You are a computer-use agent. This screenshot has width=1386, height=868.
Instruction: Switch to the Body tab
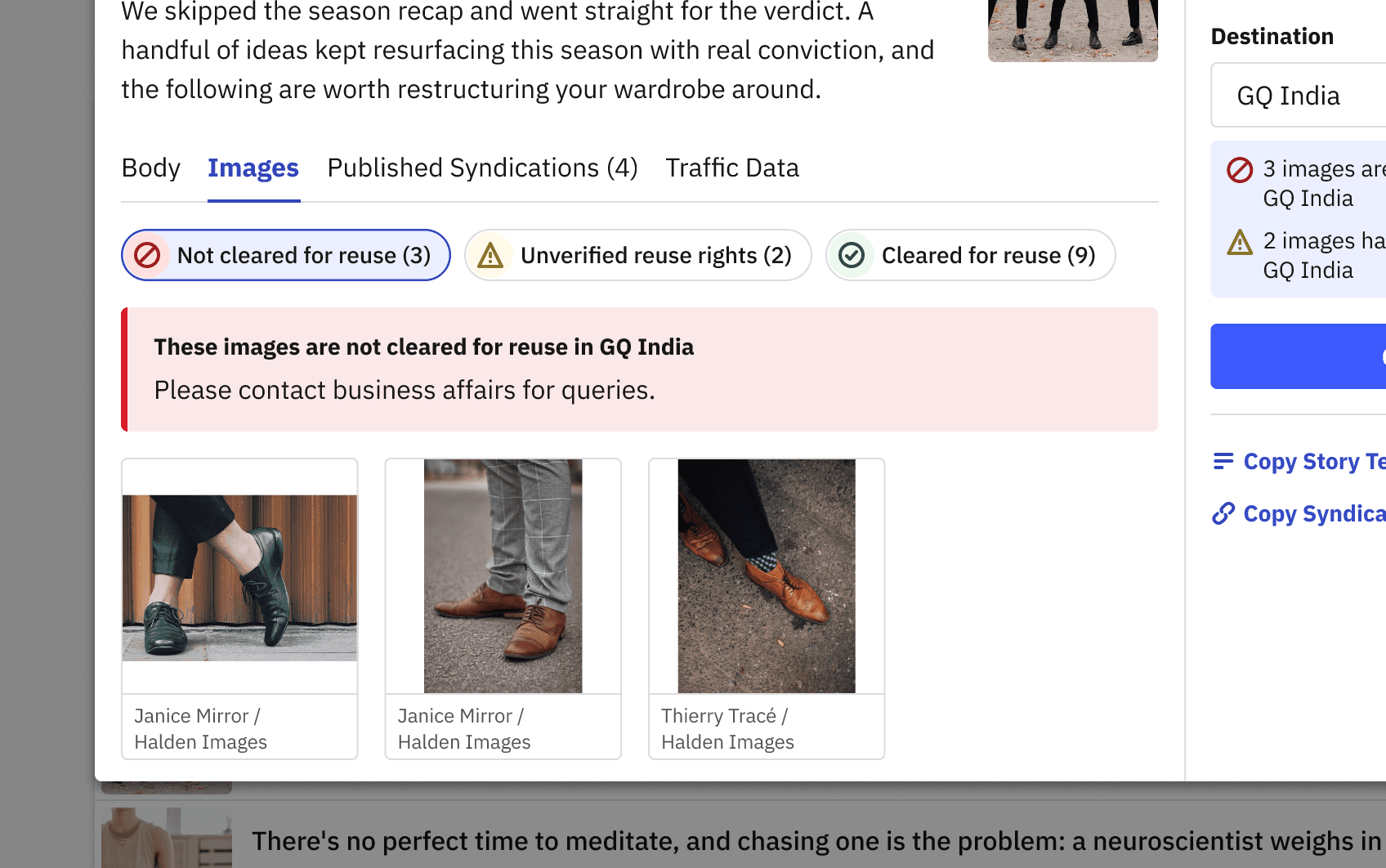[x=150, y=168]
